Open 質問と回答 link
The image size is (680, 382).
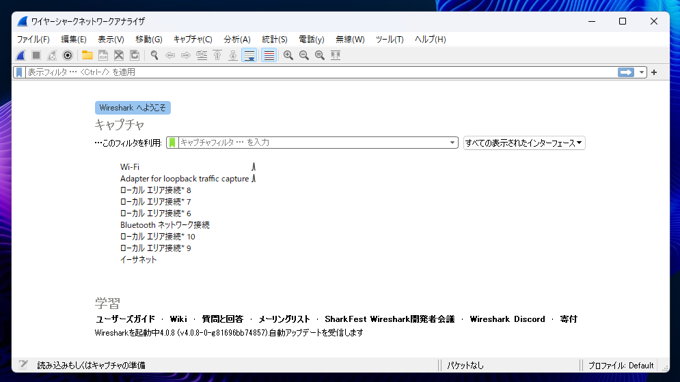click(222, 319)
